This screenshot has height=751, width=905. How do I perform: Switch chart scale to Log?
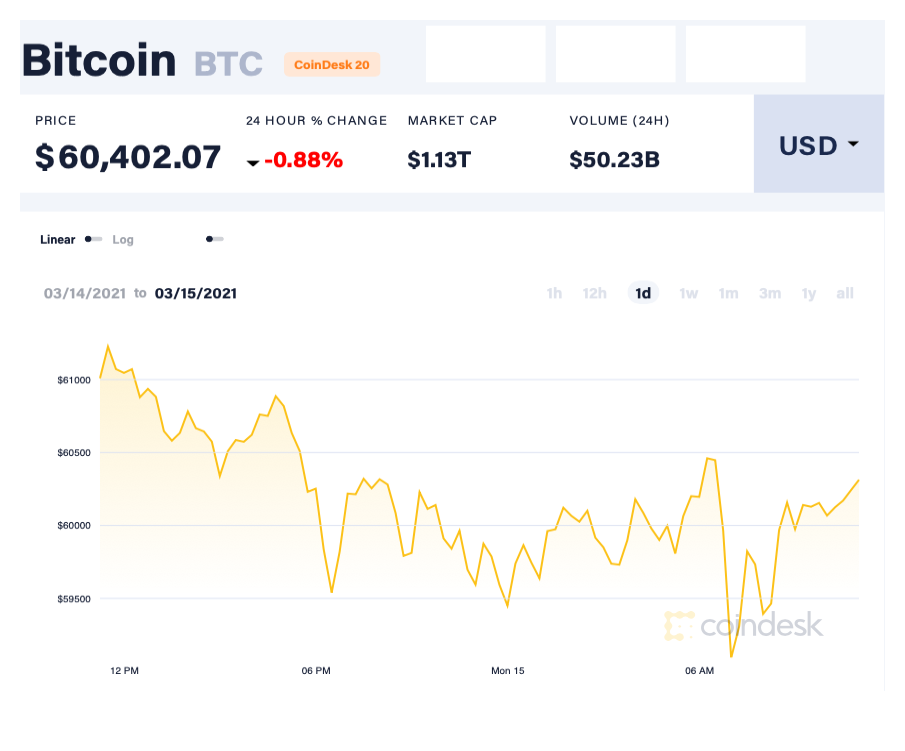tap(123, 239)
